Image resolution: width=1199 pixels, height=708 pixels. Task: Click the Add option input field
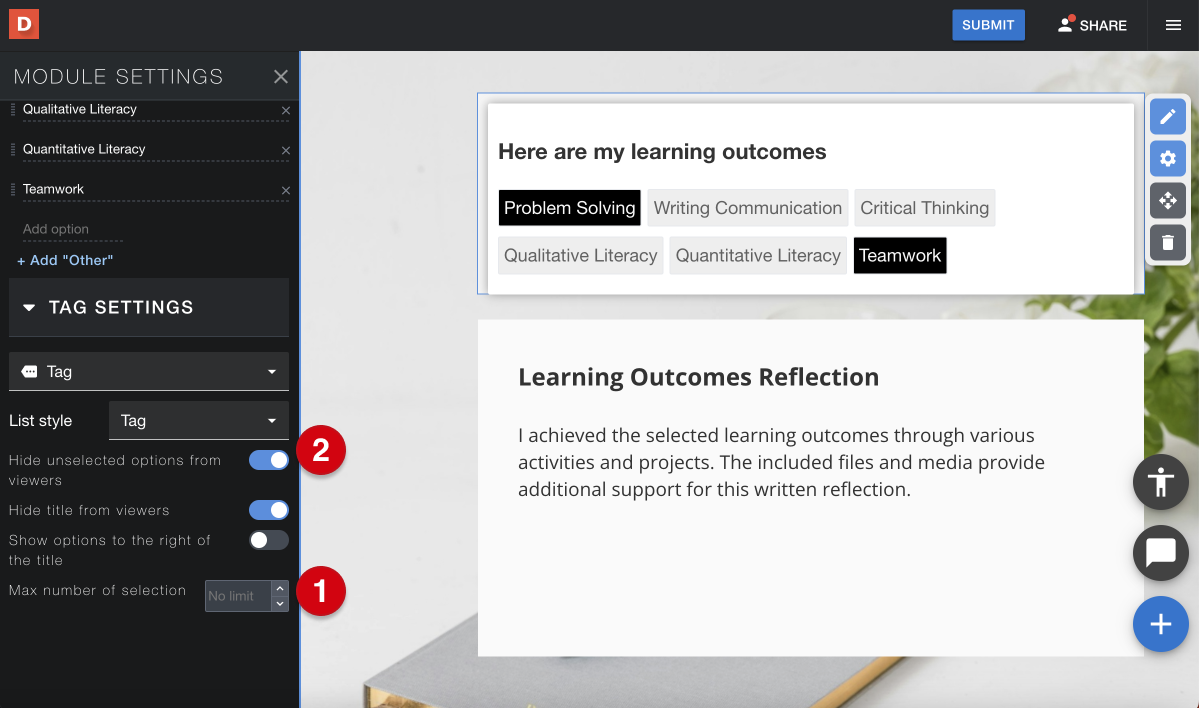tap(73, 229)
